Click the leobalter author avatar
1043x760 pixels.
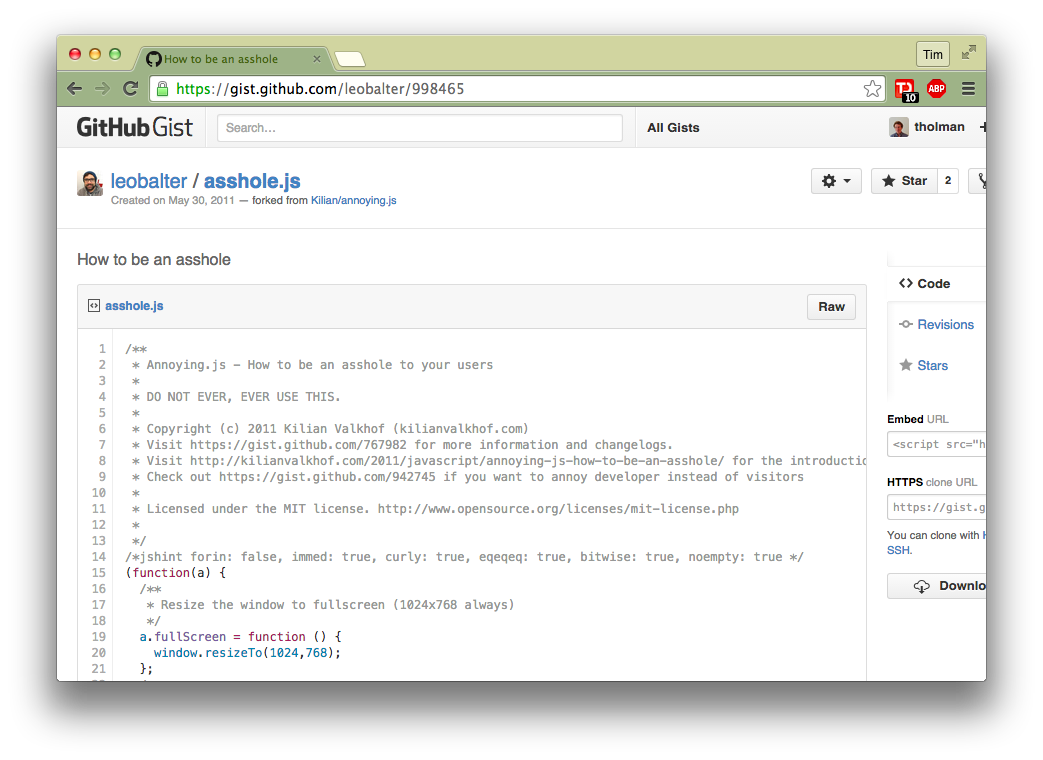pyautogui.click(x=90, y=183)
